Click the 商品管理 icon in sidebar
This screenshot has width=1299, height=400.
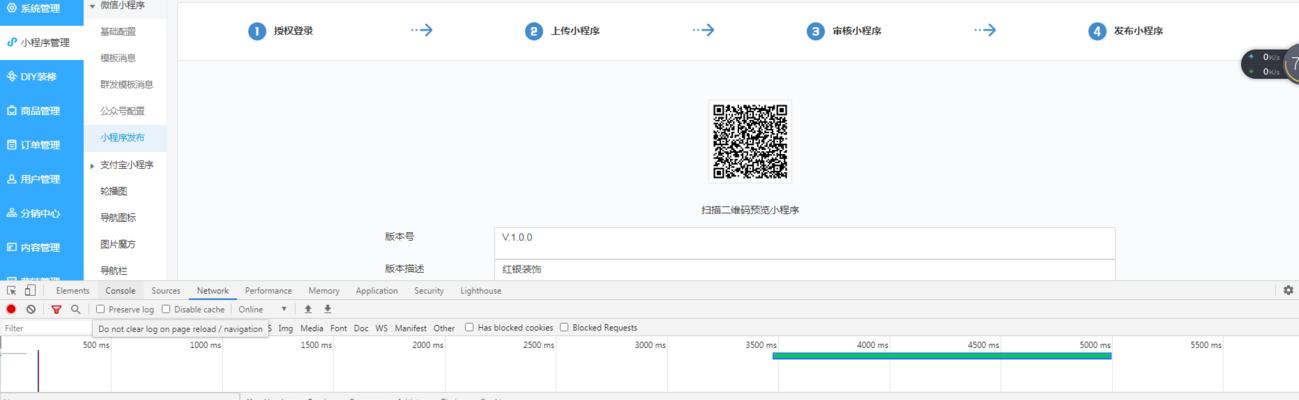12,111
